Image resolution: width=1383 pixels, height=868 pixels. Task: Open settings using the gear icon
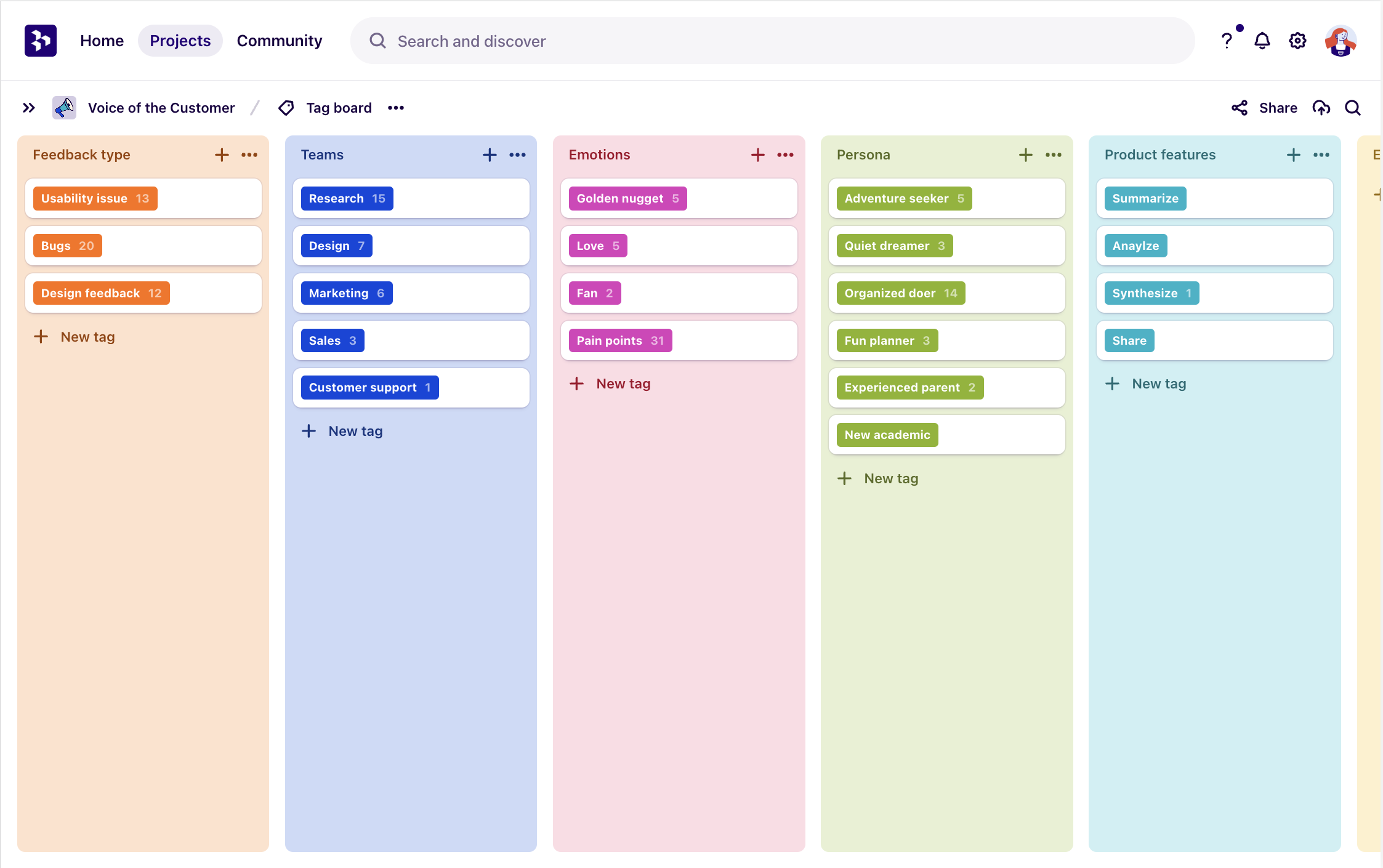(x=1297, y=41)
